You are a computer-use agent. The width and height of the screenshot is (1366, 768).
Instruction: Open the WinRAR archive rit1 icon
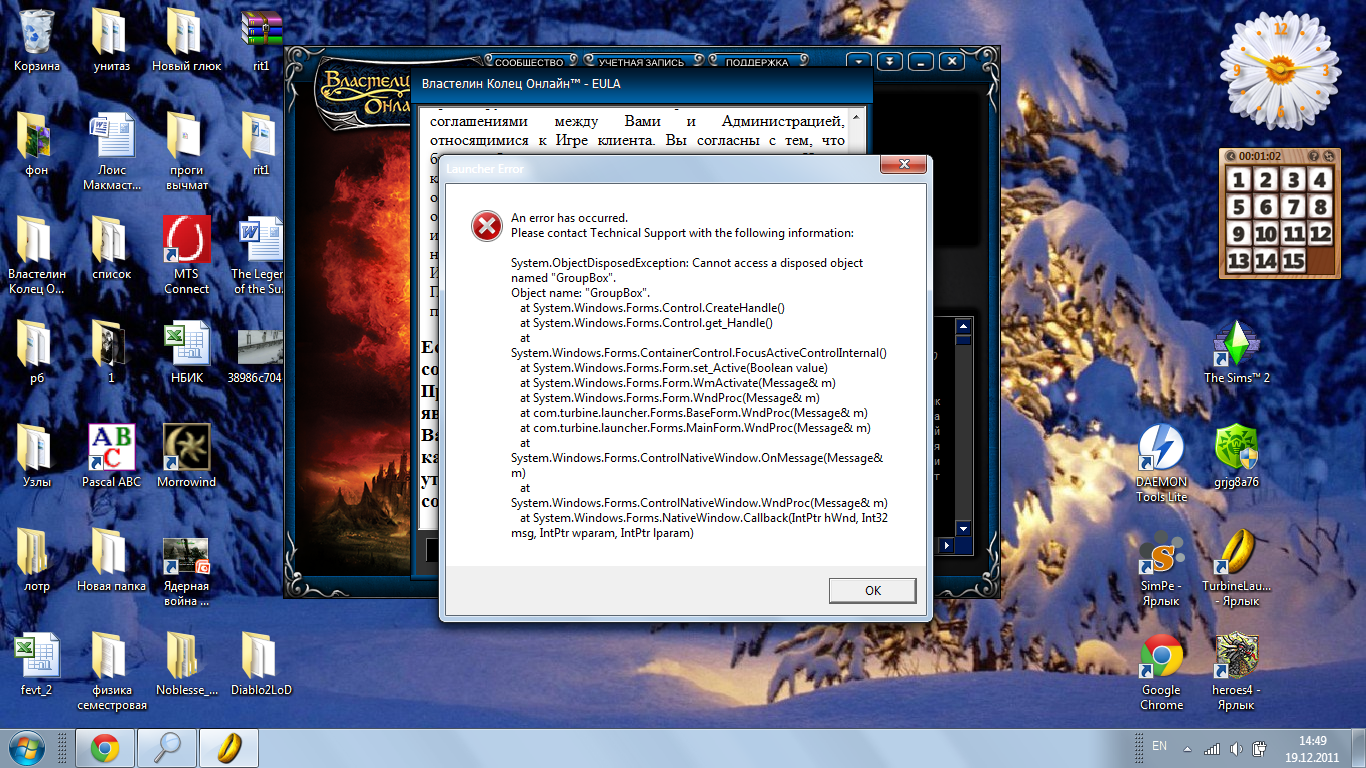[x=261, y=39]
